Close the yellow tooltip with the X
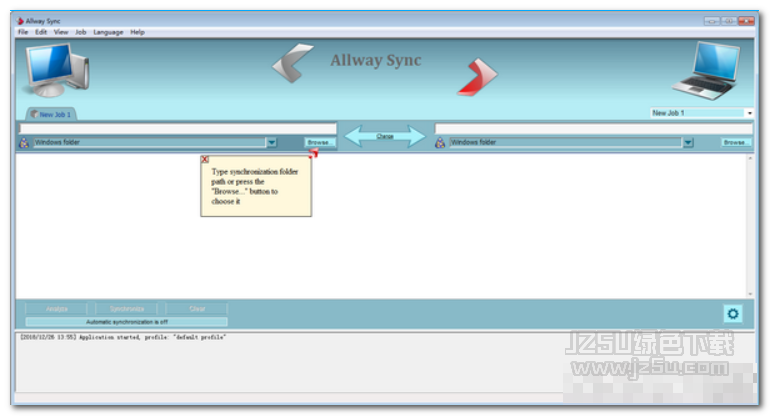 pyautogui.click(x=205, y=159)
